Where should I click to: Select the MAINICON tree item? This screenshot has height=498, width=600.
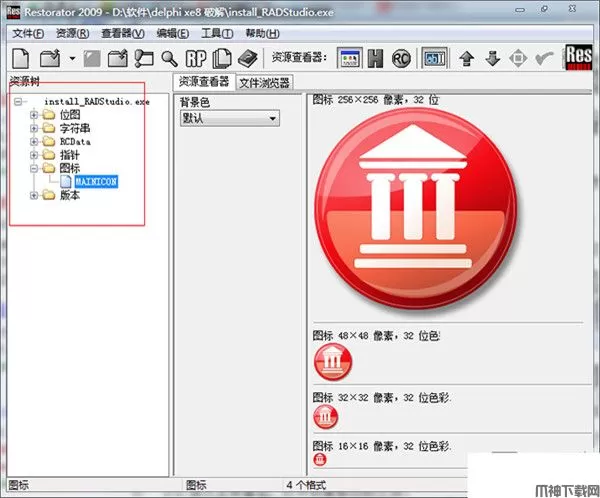[x=97, y=182]
